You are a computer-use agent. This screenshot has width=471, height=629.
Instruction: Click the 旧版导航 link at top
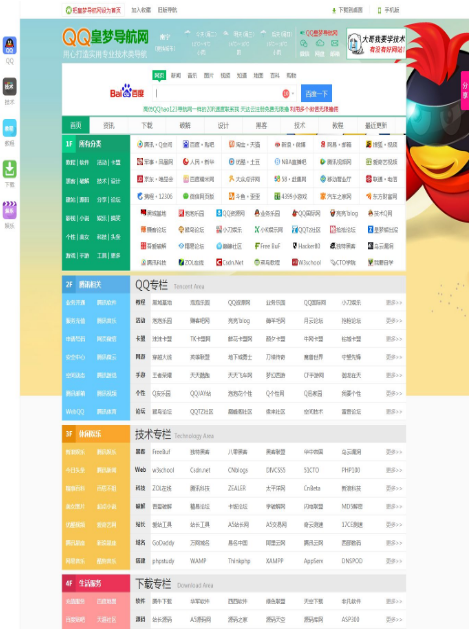(167, 10)
